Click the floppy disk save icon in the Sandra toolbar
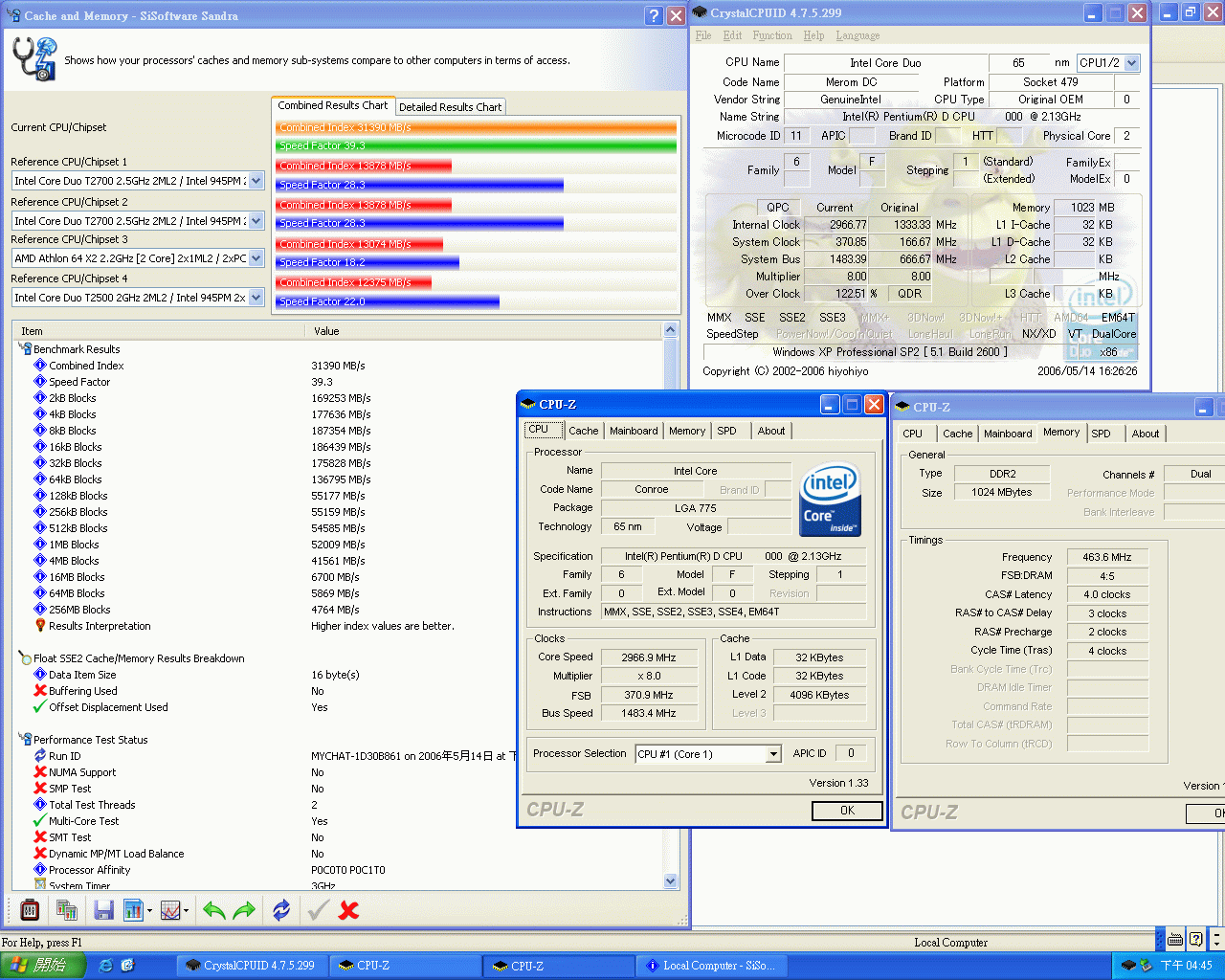This screenshot has width=1225, height=980. (x=104, y=910)
